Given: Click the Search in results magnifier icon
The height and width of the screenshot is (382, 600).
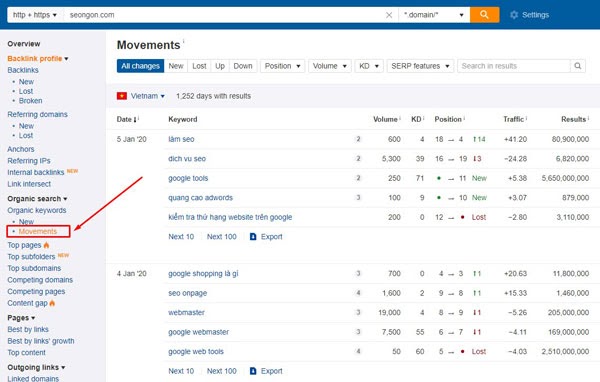Looking at the screenshot, I should coord(577,66).
